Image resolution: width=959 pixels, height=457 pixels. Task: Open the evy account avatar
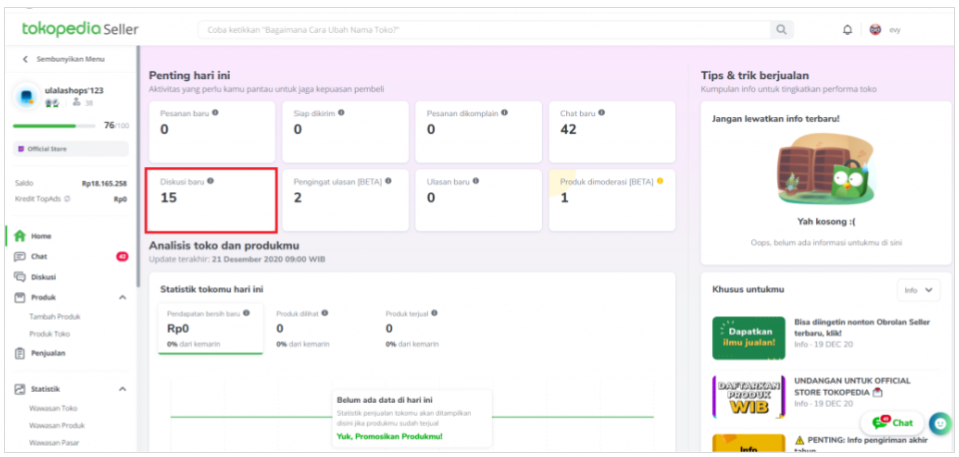[875, 29]
